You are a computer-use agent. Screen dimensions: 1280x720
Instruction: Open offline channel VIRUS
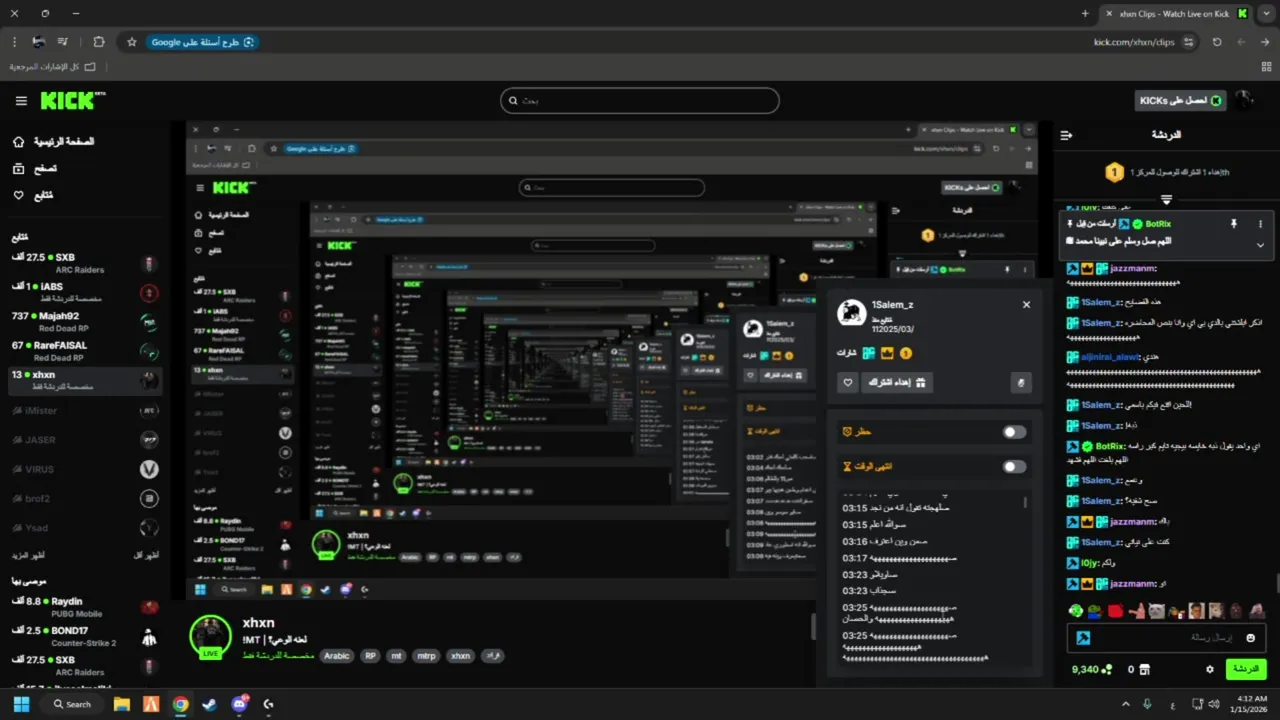point(84,469)
